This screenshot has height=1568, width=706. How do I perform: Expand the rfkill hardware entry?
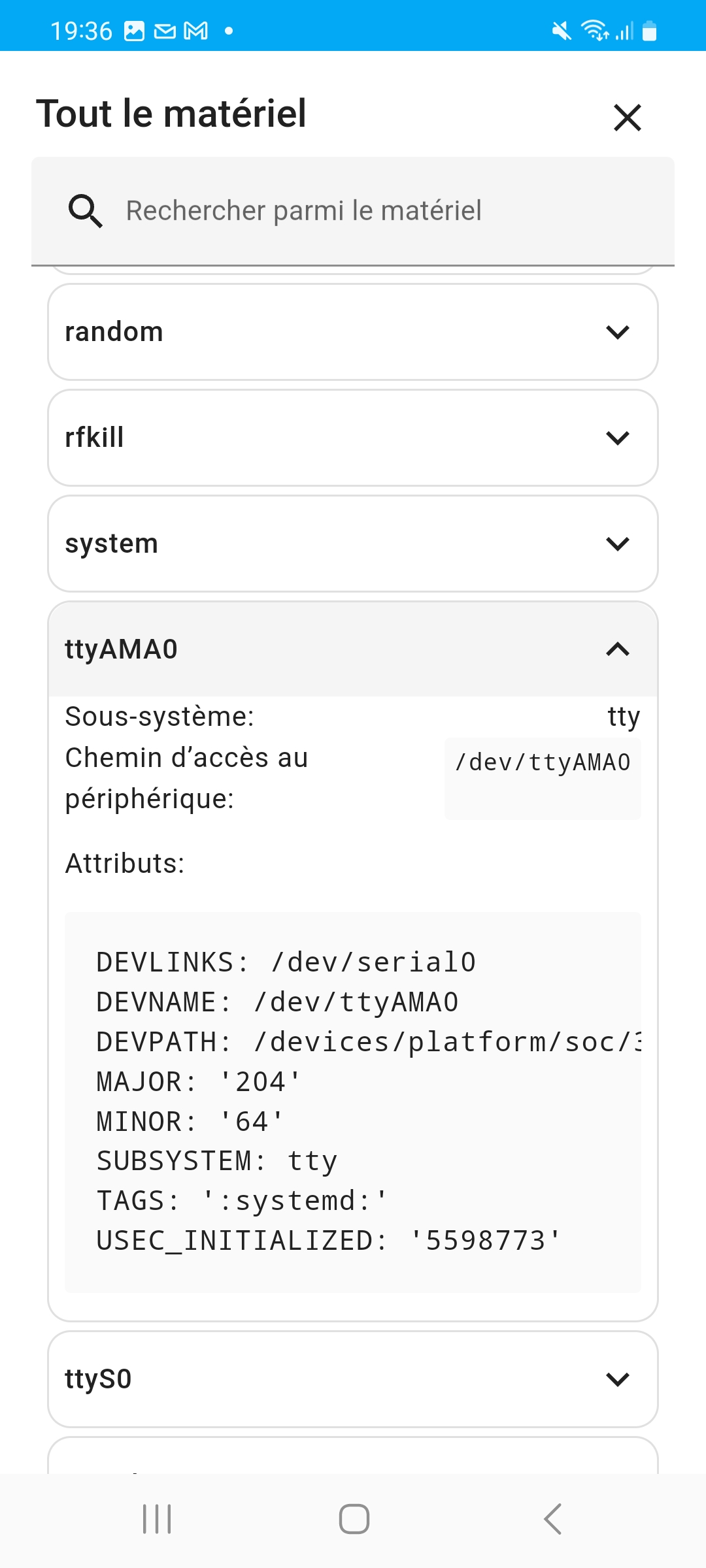tap(353, 438)
